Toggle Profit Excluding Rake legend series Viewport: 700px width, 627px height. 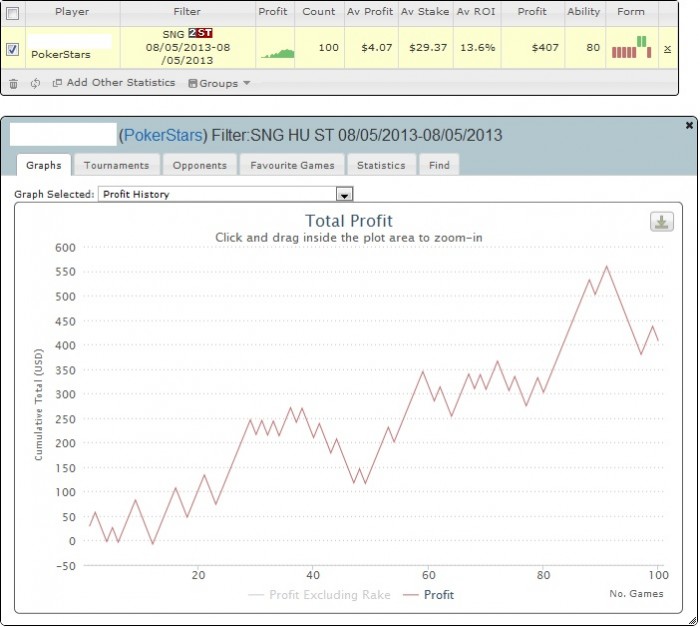click(319, 595)
